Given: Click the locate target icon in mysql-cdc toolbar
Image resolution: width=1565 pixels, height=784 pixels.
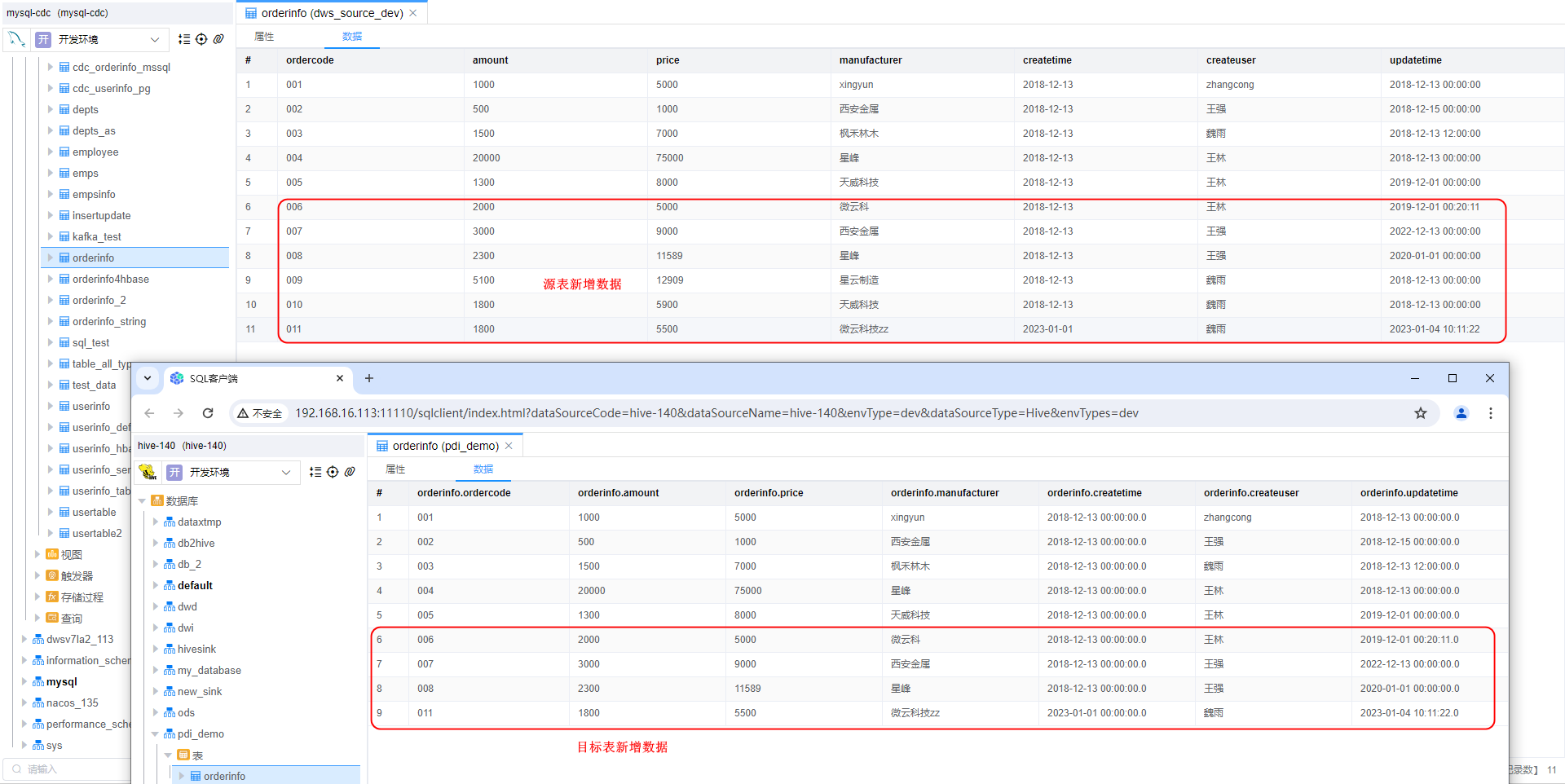Looking at the screenshot, I should coord(201,39).
